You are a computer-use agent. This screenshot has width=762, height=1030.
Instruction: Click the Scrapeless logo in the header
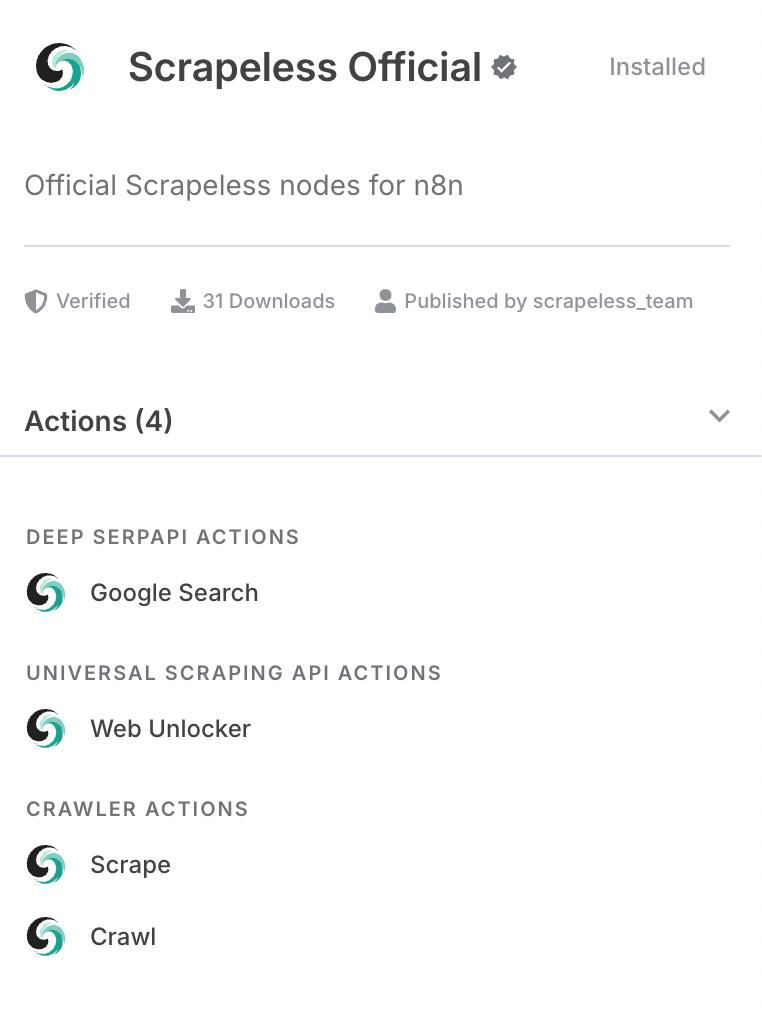point(60,67)
